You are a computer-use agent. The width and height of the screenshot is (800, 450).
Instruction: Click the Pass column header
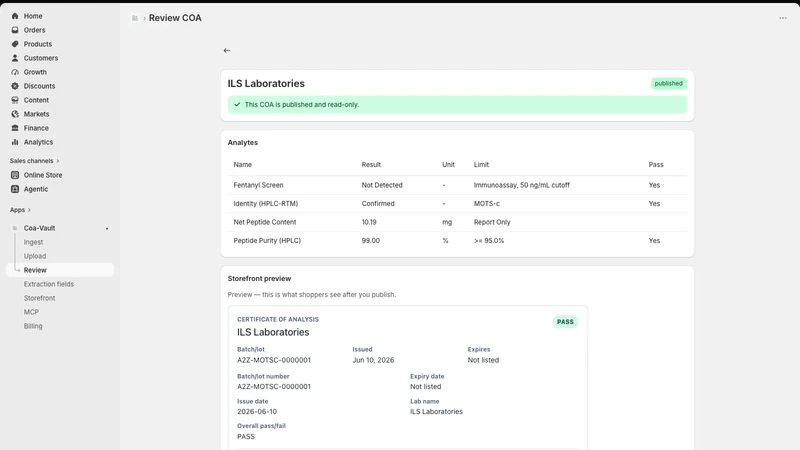[x=656, y=165]
